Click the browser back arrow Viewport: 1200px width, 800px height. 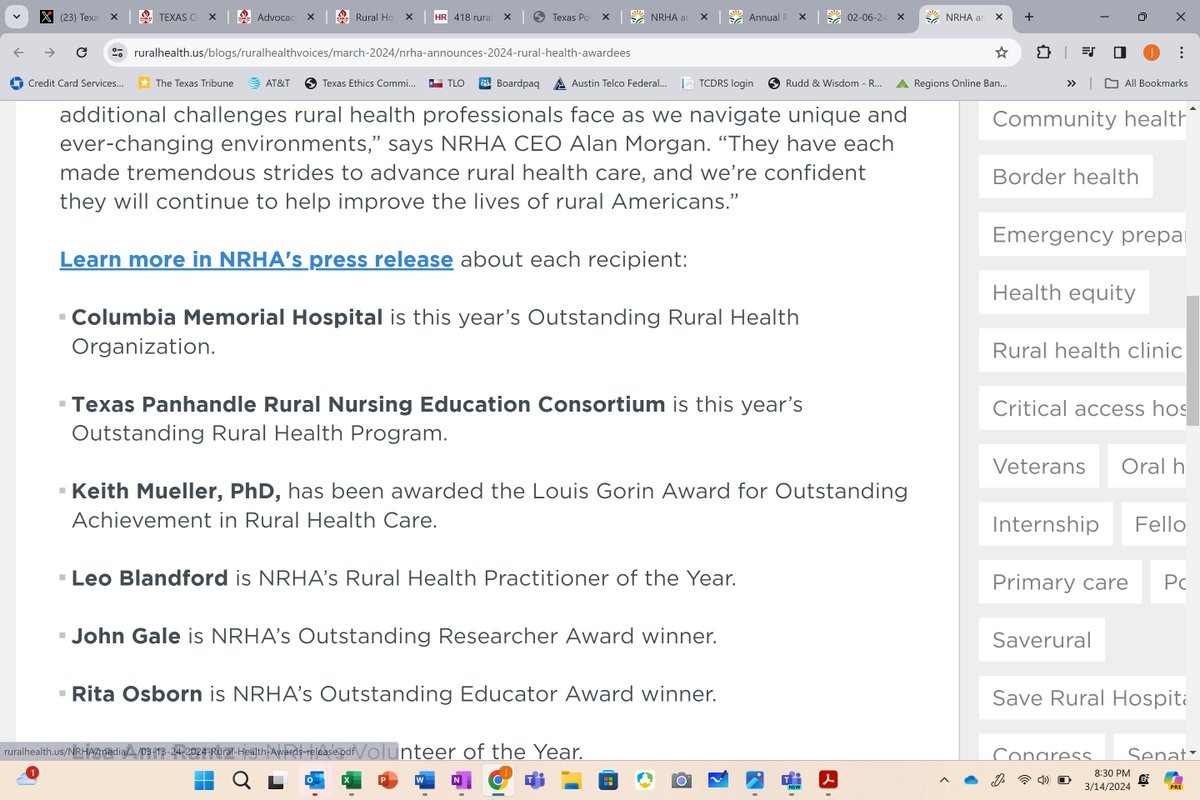point(19,52)
